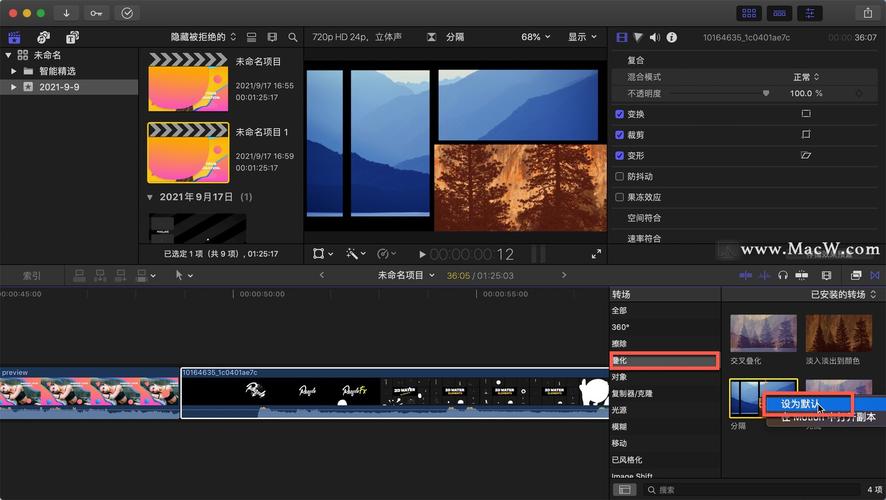This screenshot has height=500, width=886.
Task: Open the 未命名项目 timeline title dropdown
Action: (x=406, y=275)
